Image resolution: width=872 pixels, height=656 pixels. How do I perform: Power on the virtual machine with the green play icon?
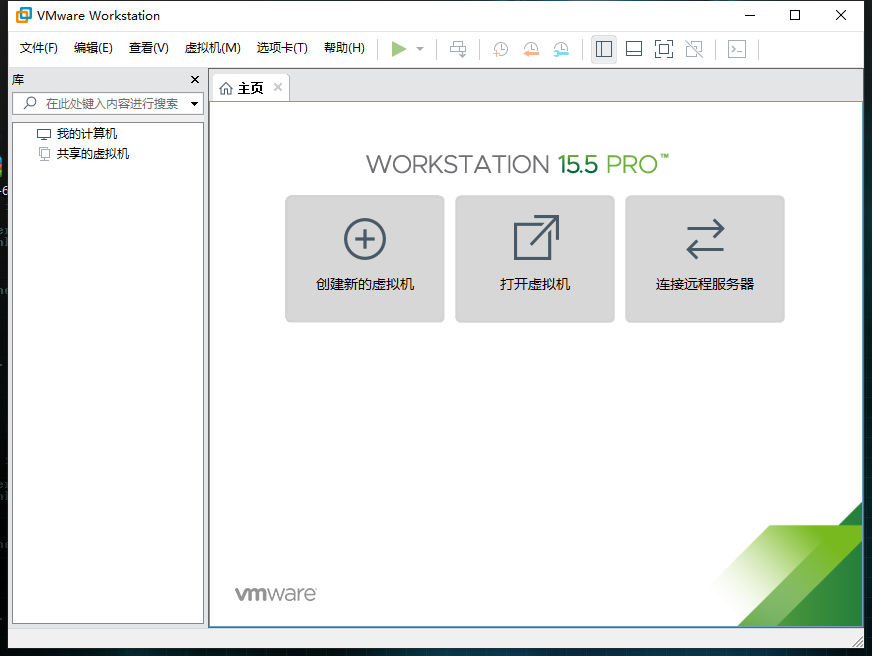(398, 48)
